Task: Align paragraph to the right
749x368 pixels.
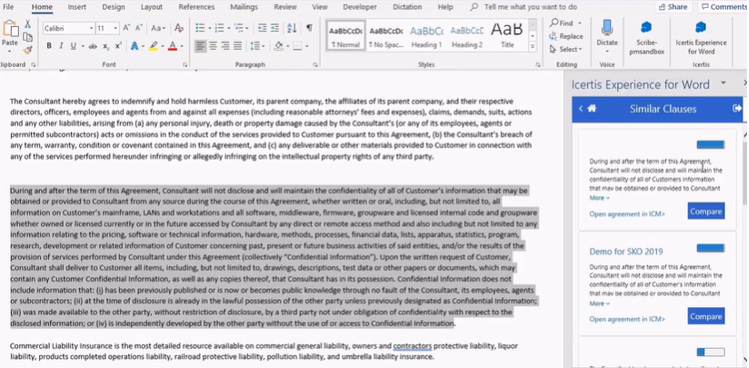Action: (x=225, y=46)
